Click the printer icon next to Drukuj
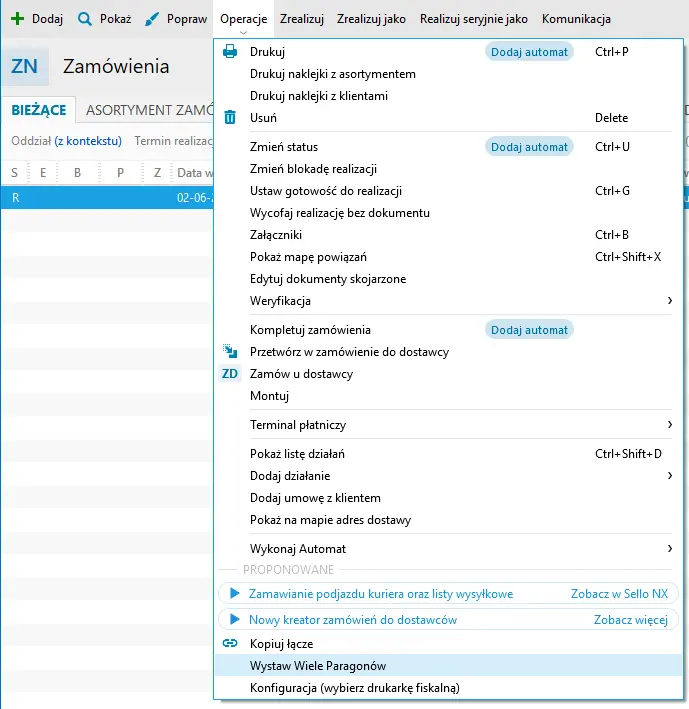The image size is (689, 709). click(230, 52)
